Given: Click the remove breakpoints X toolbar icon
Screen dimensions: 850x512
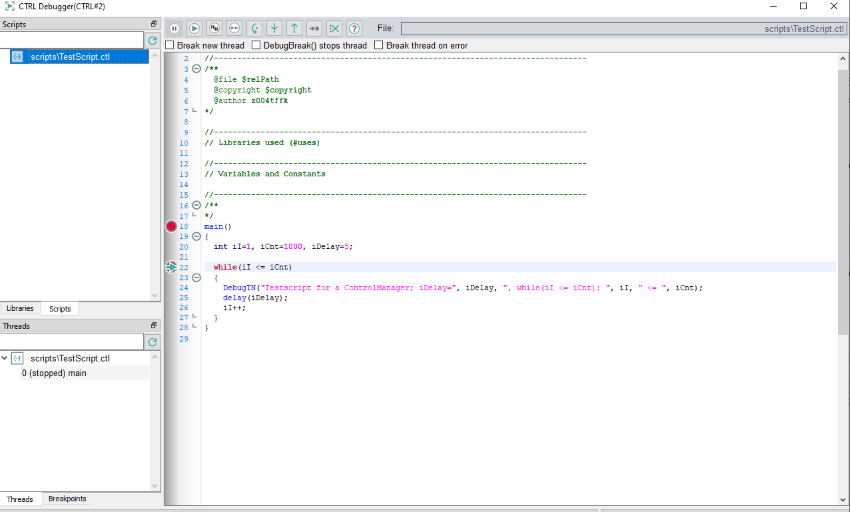Looking at the screenshot, I should click(x=334, y=28).
